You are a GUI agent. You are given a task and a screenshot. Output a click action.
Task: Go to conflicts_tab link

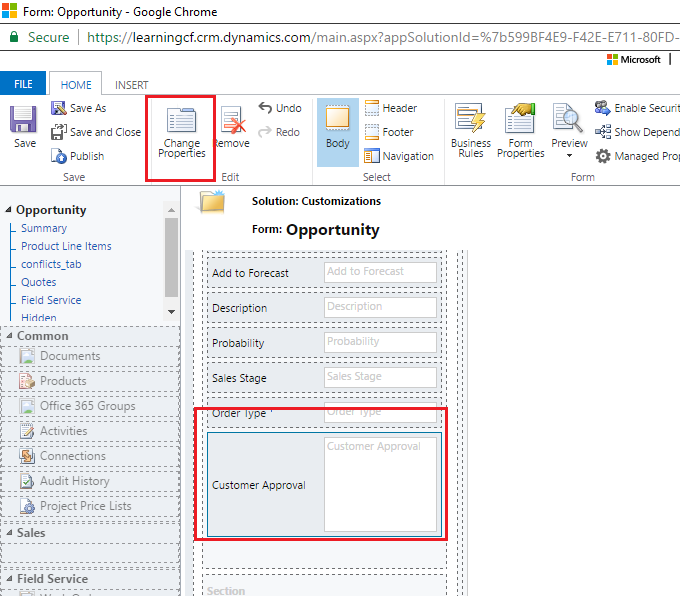coord(51,264)
